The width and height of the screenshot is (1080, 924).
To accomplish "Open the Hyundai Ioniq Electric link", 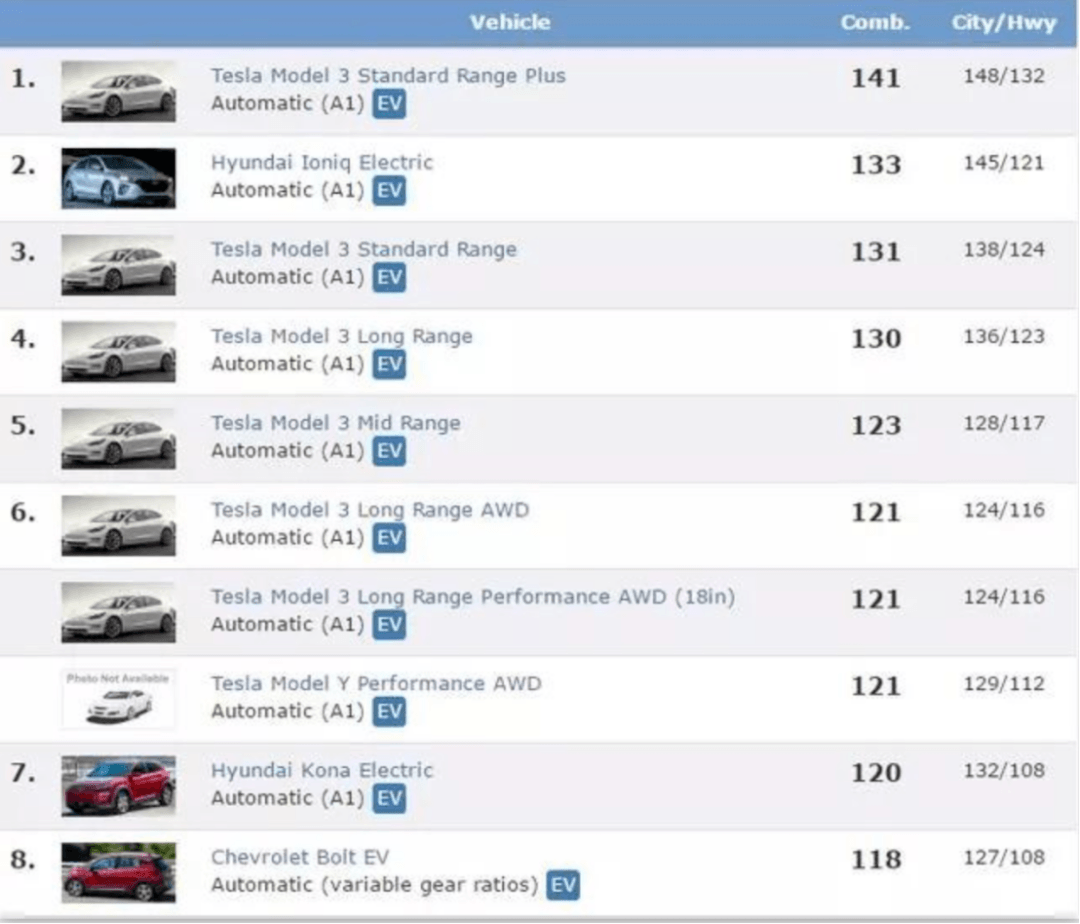I will click(322, 163).
